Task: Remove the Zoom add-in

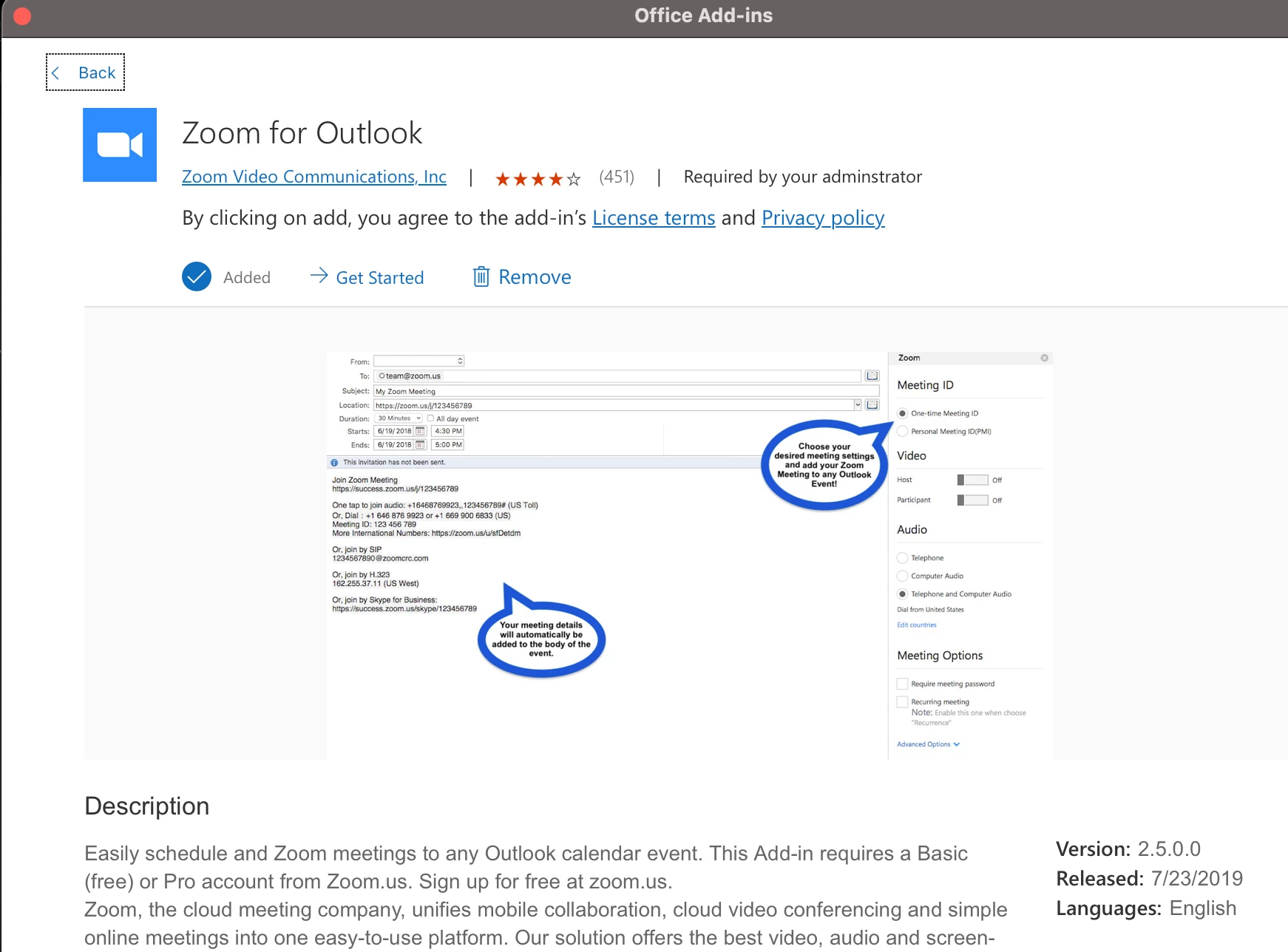Action: pos(522,277)
